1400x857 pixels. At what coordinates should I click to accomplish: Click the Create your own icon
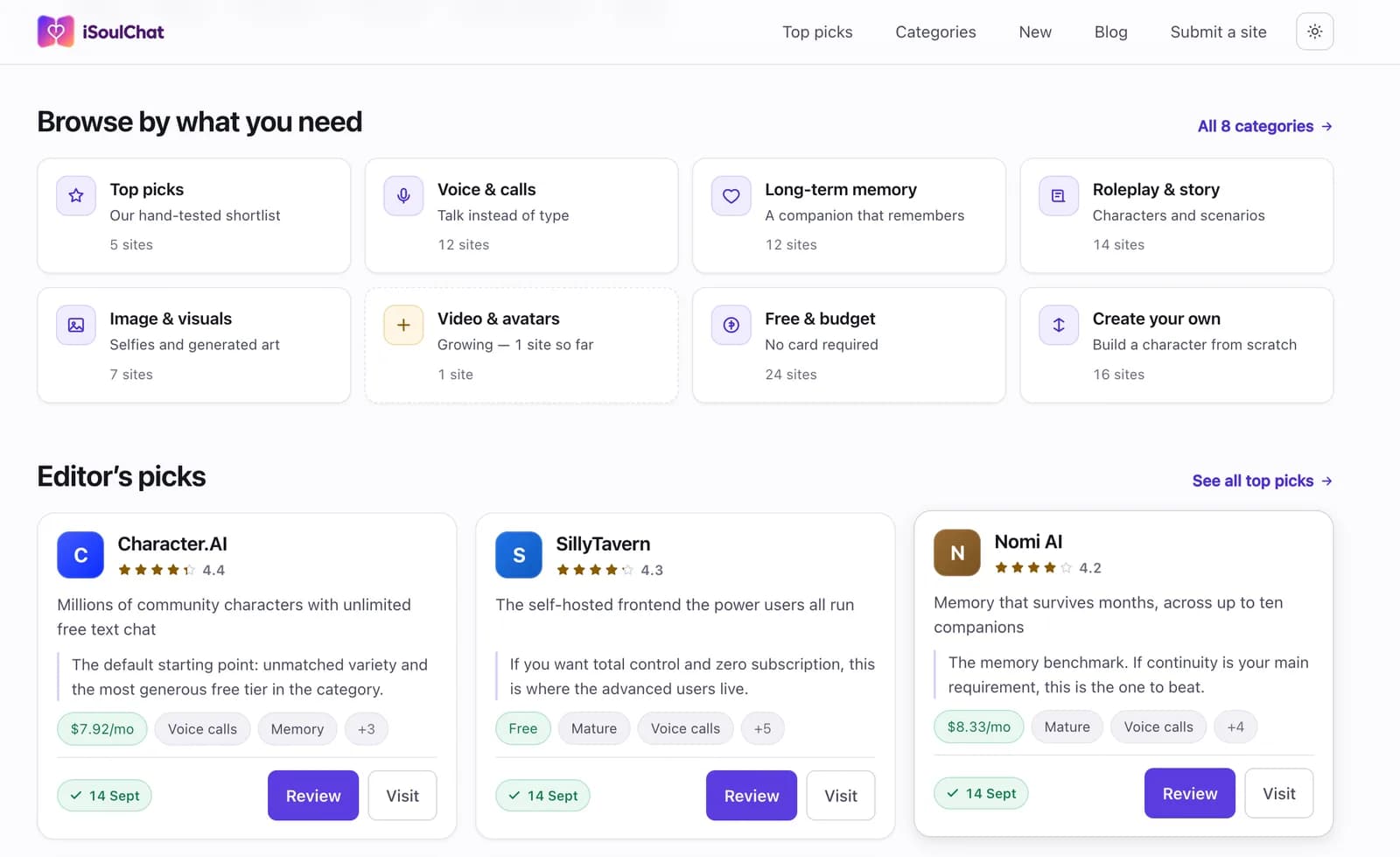pos(1059,325)
